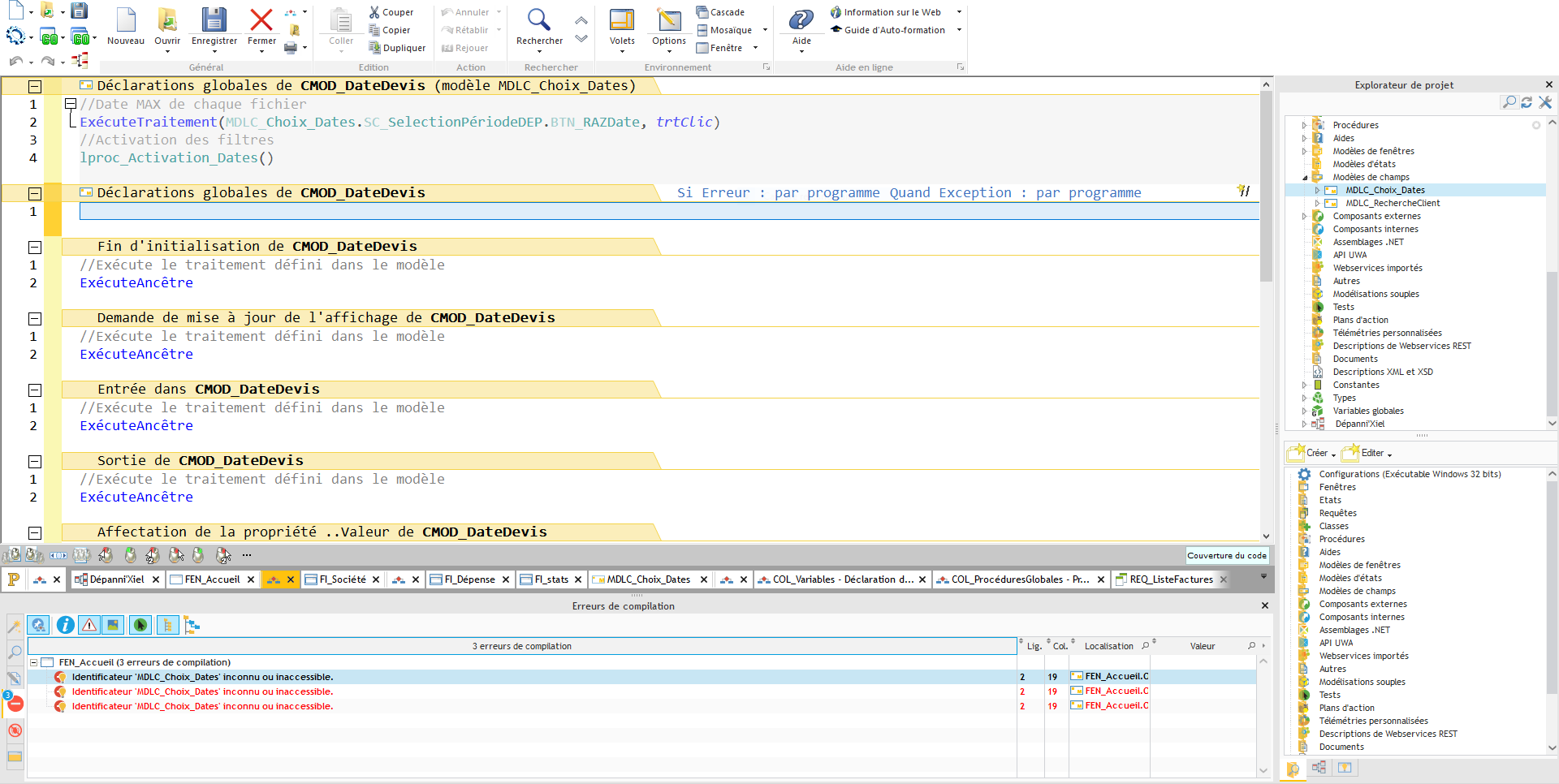
Task: Select MDLC_Choix_Dates in project tree
Action: pyautogui.click(x=1385, y=190)
